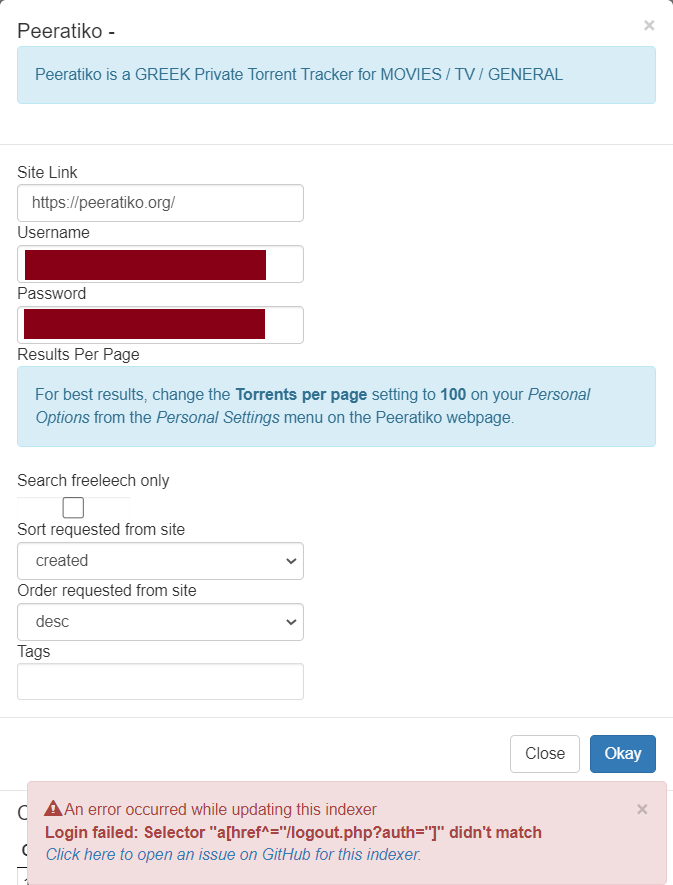Click the warning triangle in the error message
673x885 pixels.
click(x=52, y=808)
